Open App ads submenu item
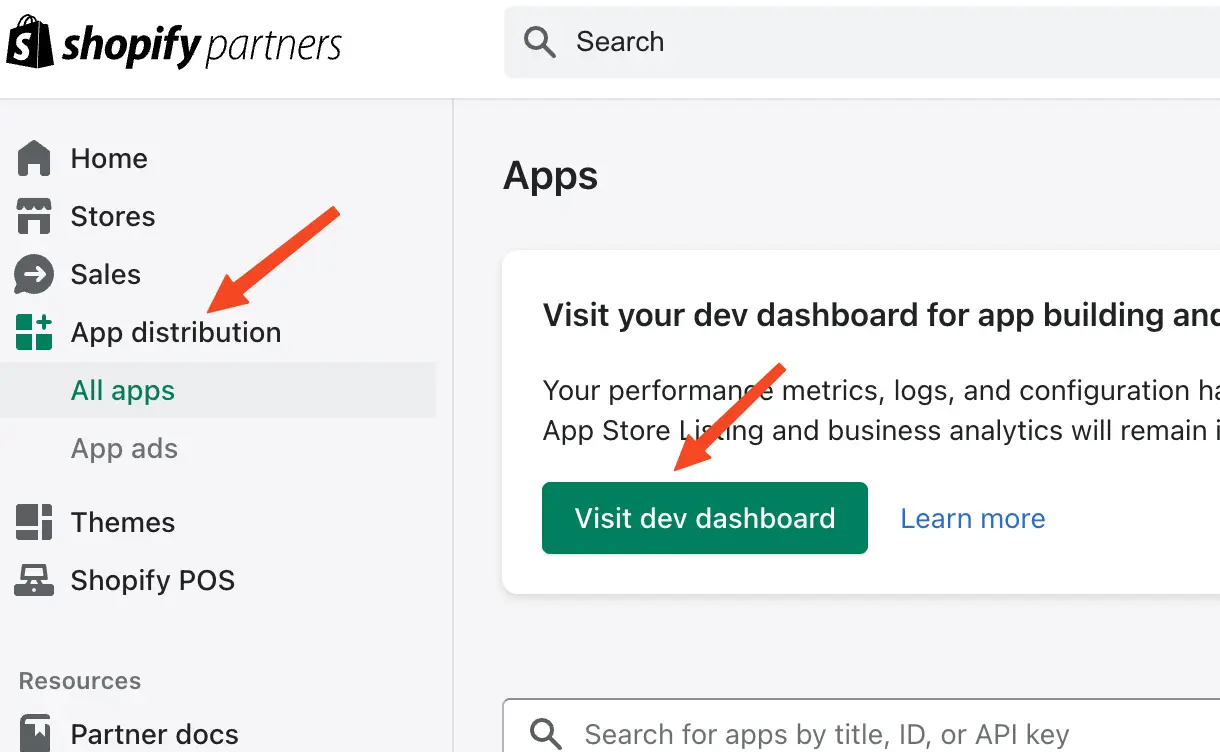 click(x=124, y=448)
